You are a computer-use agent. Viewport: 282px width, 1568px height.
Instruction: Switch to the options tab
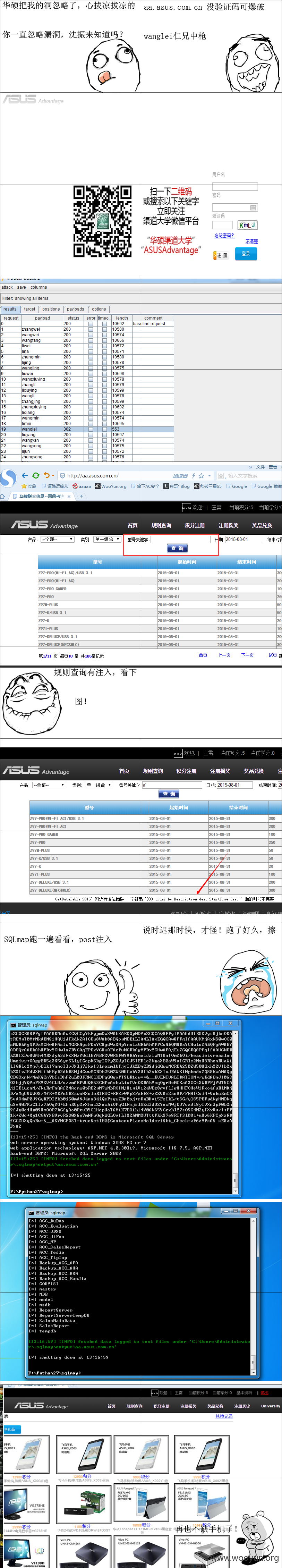99,309
